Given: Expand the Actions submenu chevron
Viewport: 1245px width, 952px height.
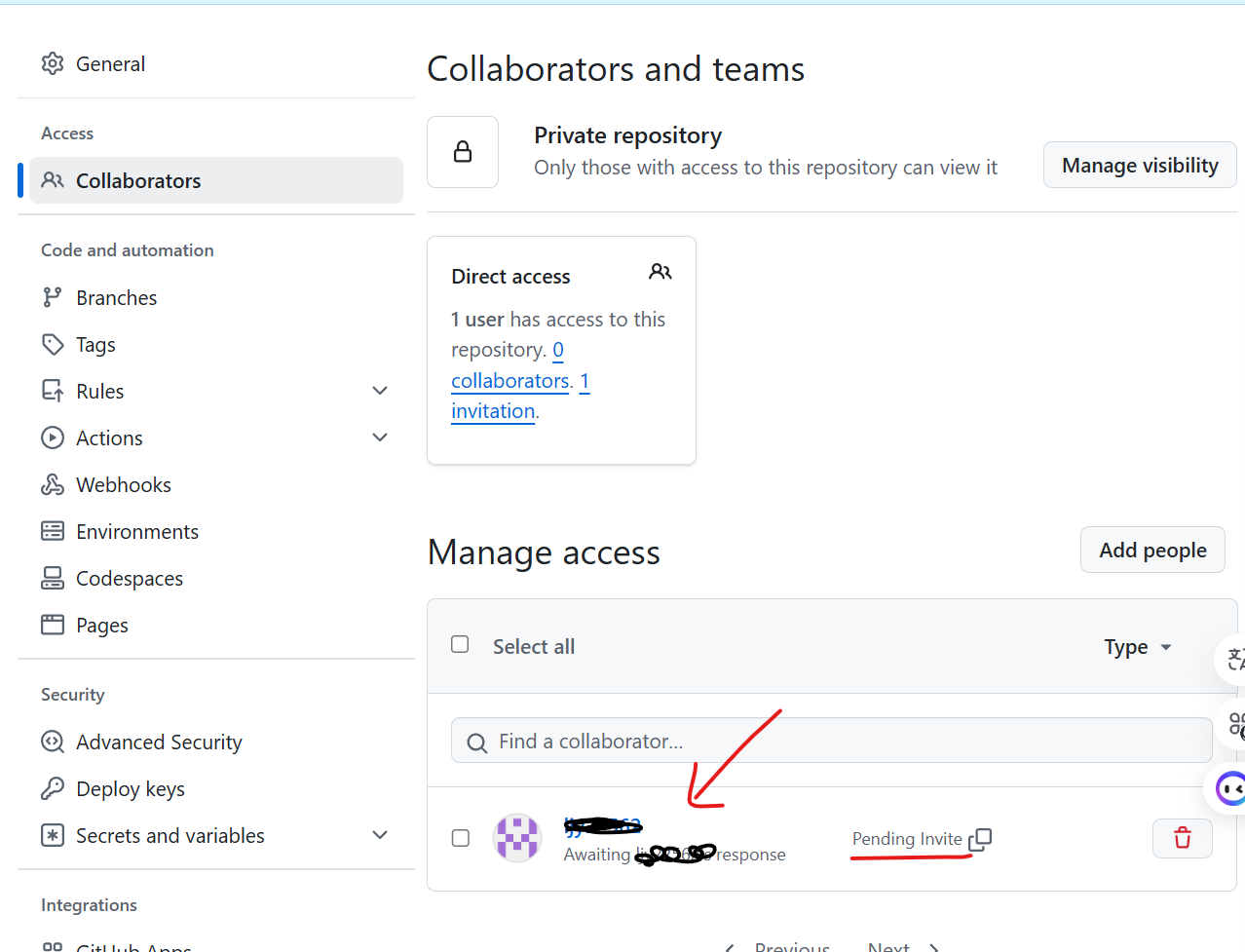Looking at the screenshot, I should click(380, 438).
